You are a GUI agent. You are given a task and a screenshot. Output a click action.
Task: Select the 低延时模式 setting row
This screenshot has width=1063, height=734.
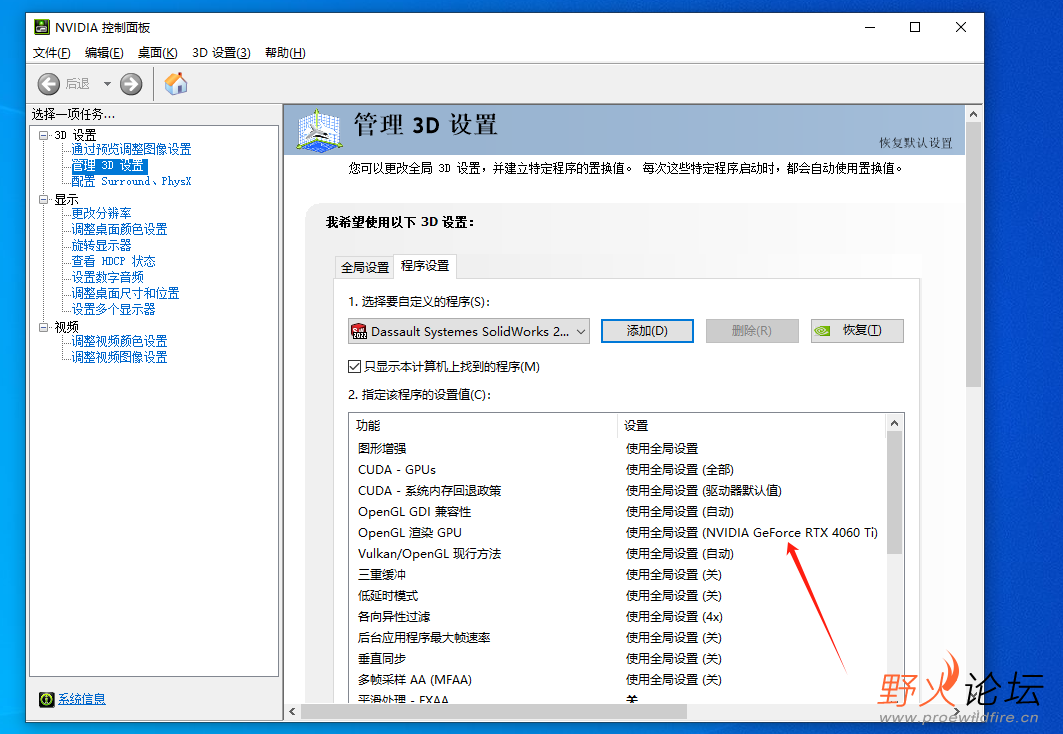617,596
